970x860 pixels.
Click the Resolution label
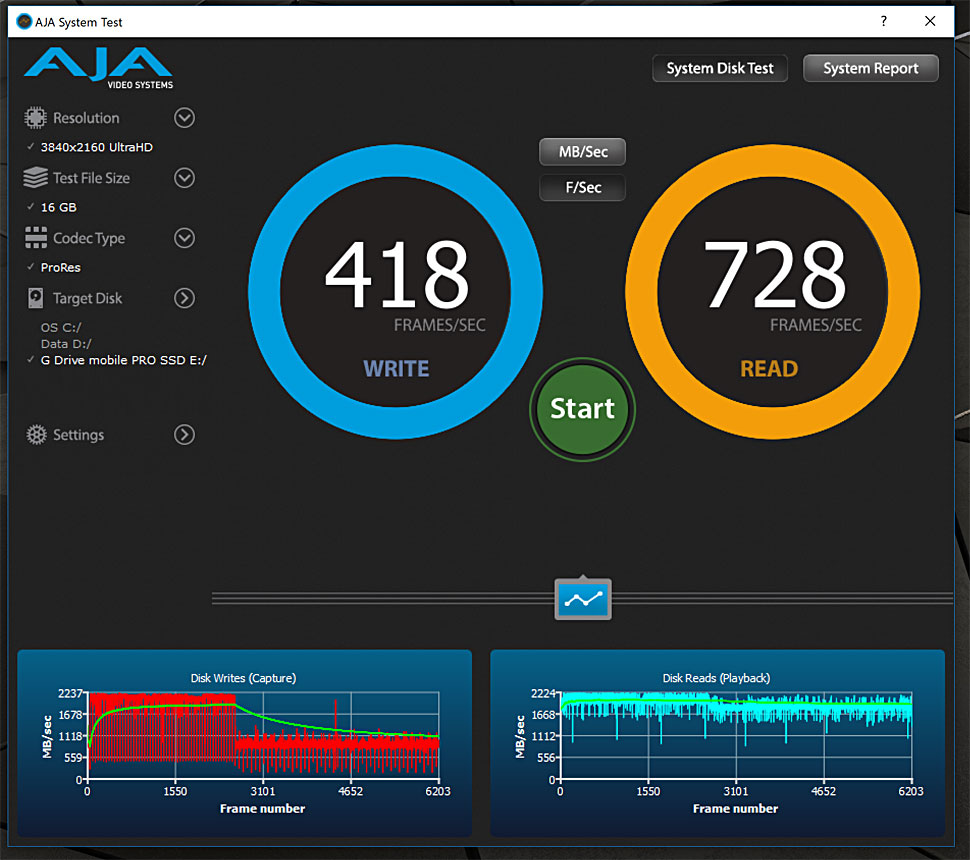click(x=86, y=118)
